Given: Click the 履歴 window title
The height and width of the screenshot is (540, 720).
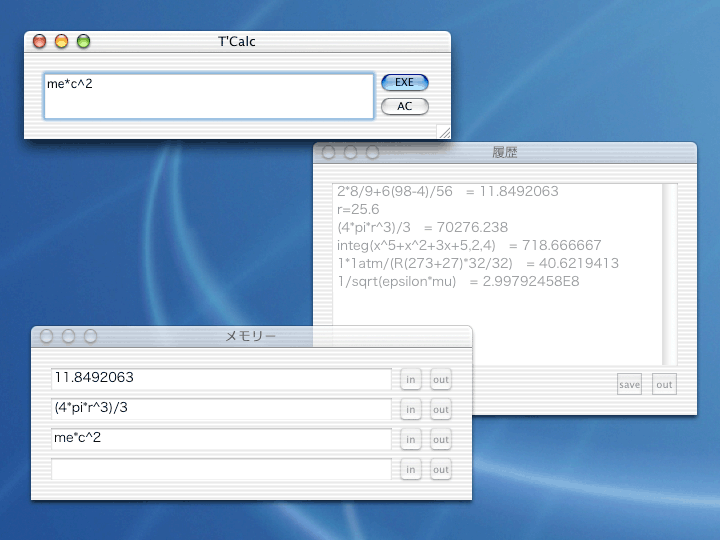Looking at the screenshot, I should tap(505, 152).
